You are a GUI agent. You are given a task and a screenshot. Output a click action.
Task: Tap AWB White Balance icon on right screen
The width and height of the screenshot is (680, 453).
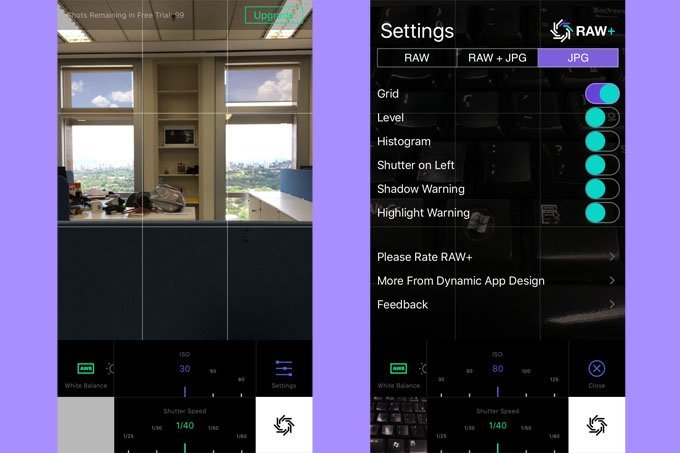pyautogui.click(x=399, y=370)
